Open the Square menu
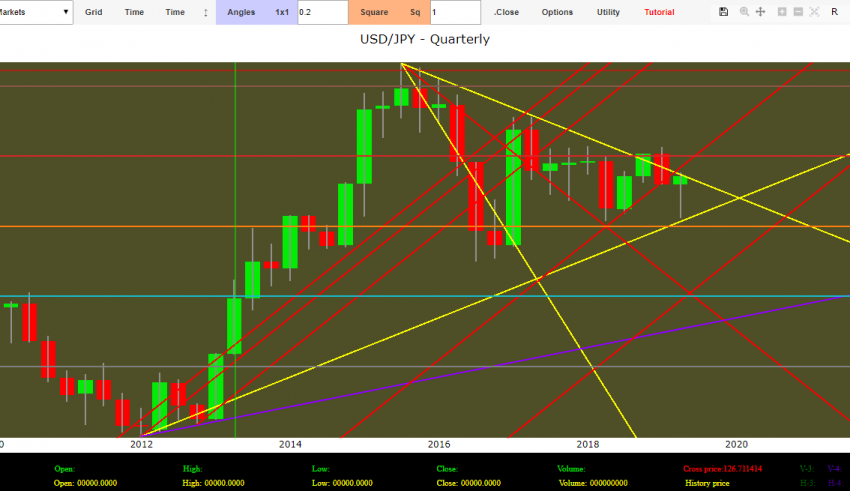Screen dimensions: 850x491 coord(374,12)
